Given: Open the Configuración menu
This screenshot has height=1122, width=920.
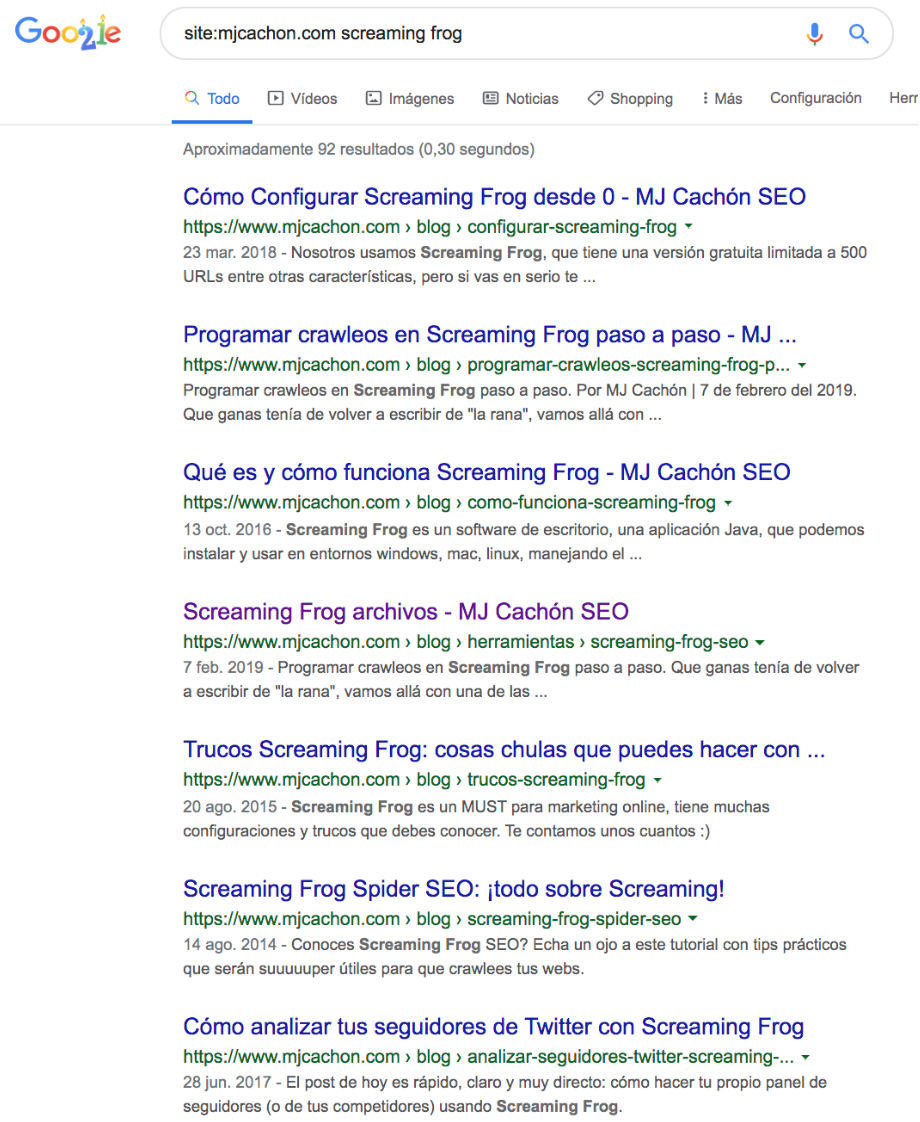Looking at the screenshot, I should coord(816,98).
